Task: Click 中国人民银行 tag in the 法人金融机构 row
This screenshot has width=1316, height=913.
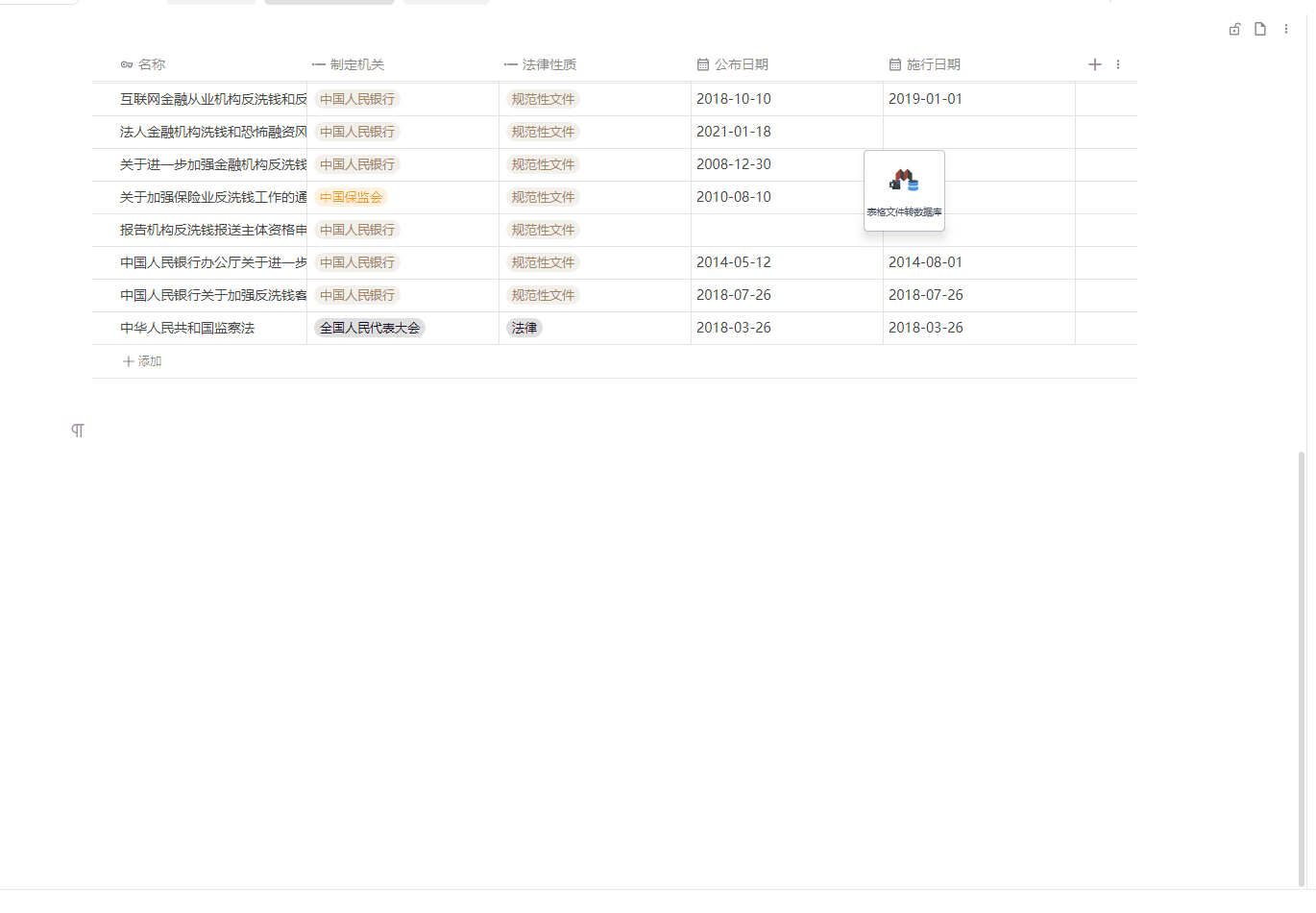Action: (357, 132)
